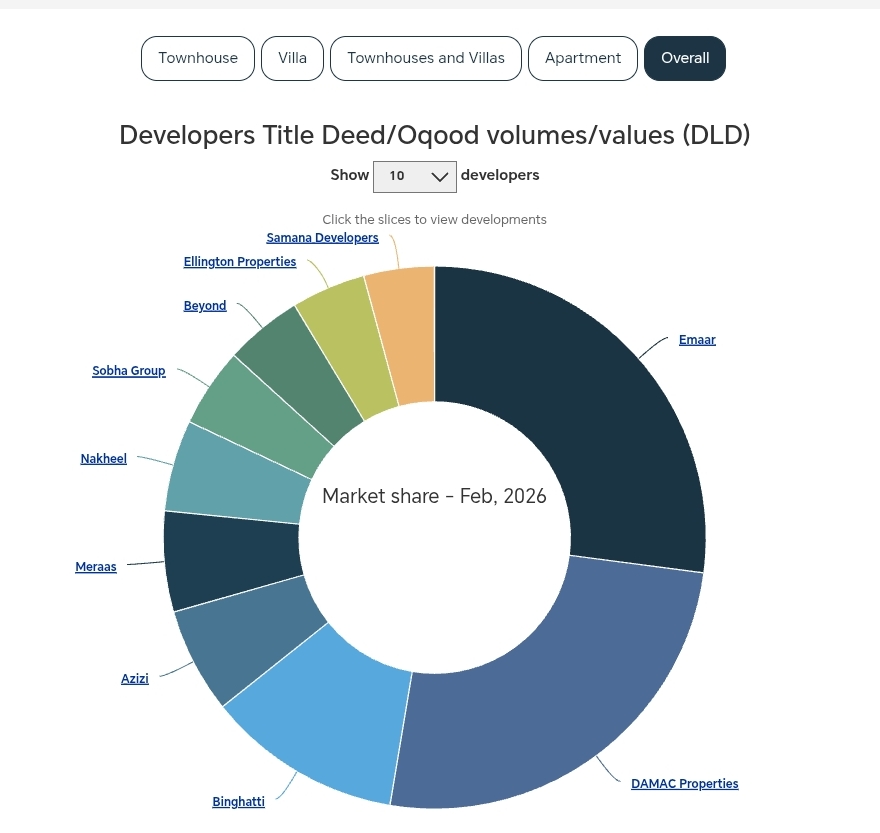Screen dimensions: 880x833
Task: Open the Emaar developer link
Action: pyautogui.click(x=697, y=339)
